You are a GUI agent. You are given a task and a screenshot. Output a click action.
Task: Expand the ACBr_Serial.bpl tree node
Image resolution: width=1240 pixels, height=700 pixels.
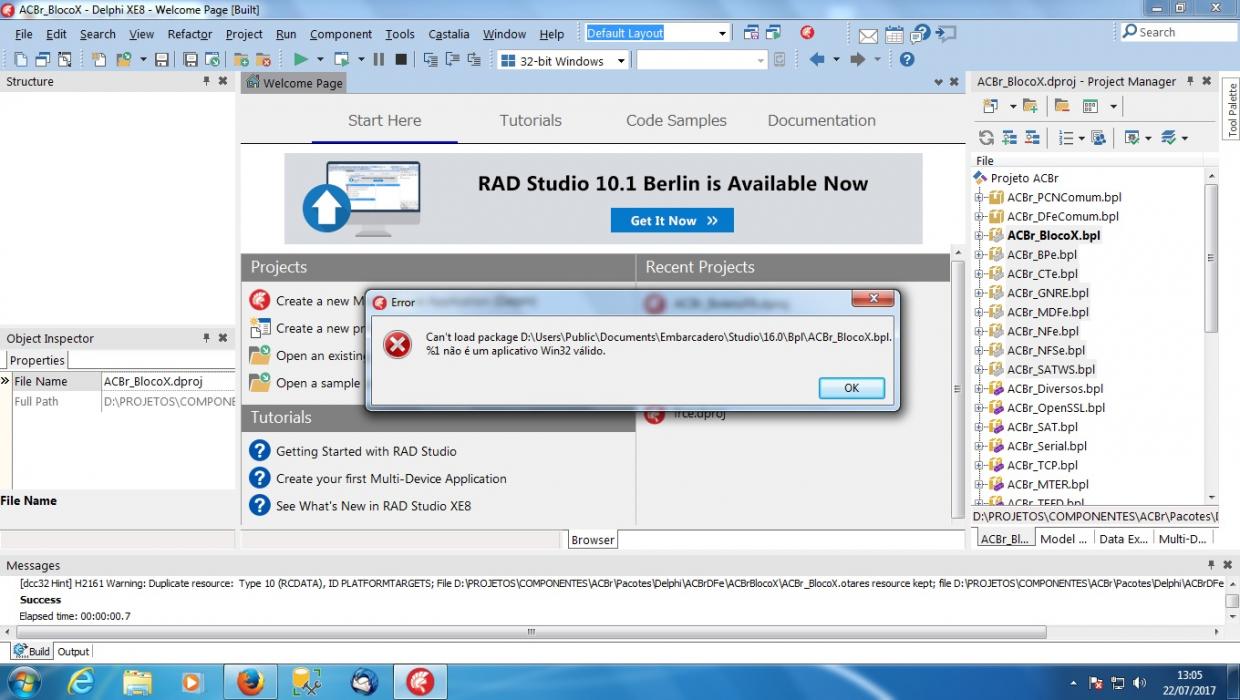[x=979, y=446]
